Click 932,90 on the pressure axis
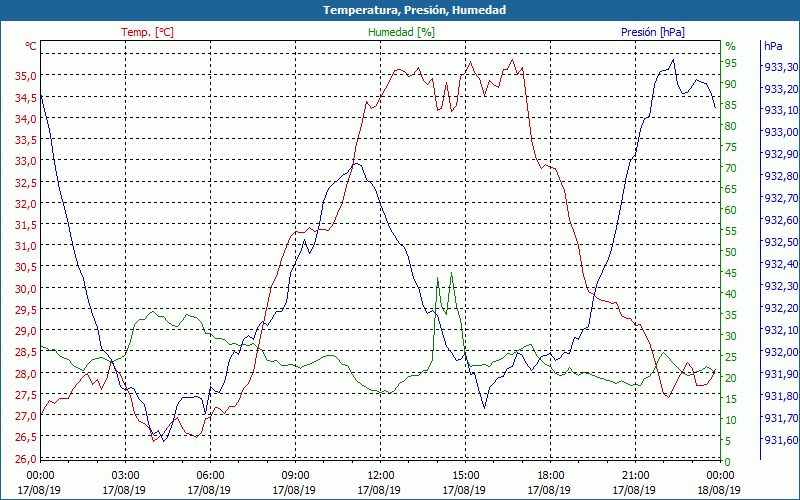Screen dimensions: 800x500 [x=782, y=154]
